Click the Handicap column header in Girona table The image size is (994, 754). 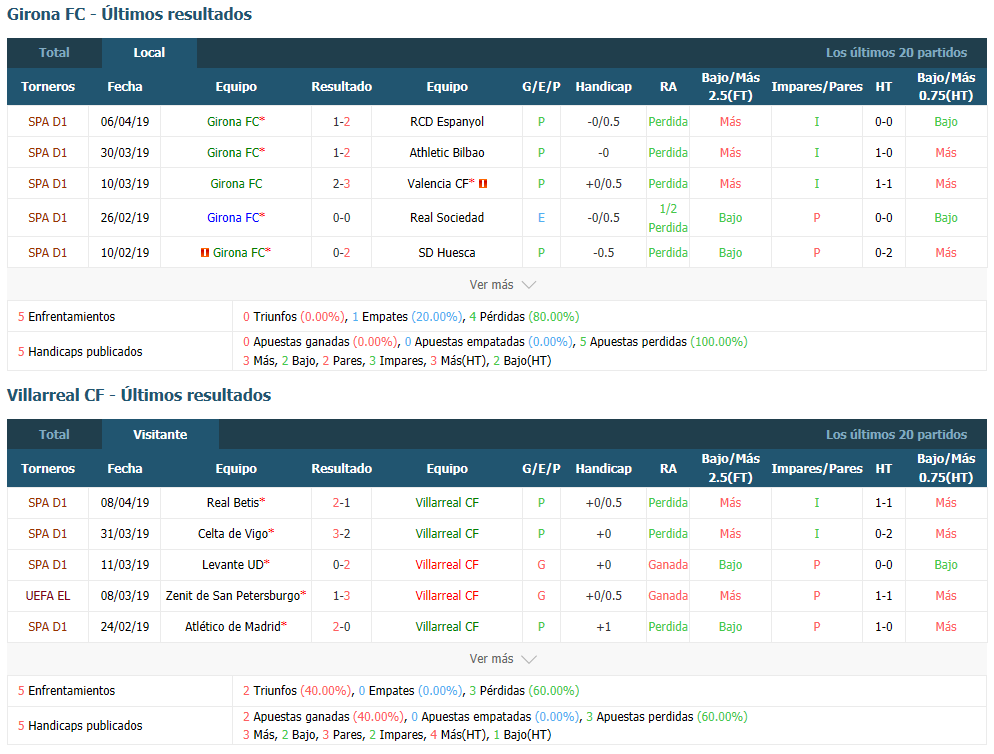click(604, 87)
